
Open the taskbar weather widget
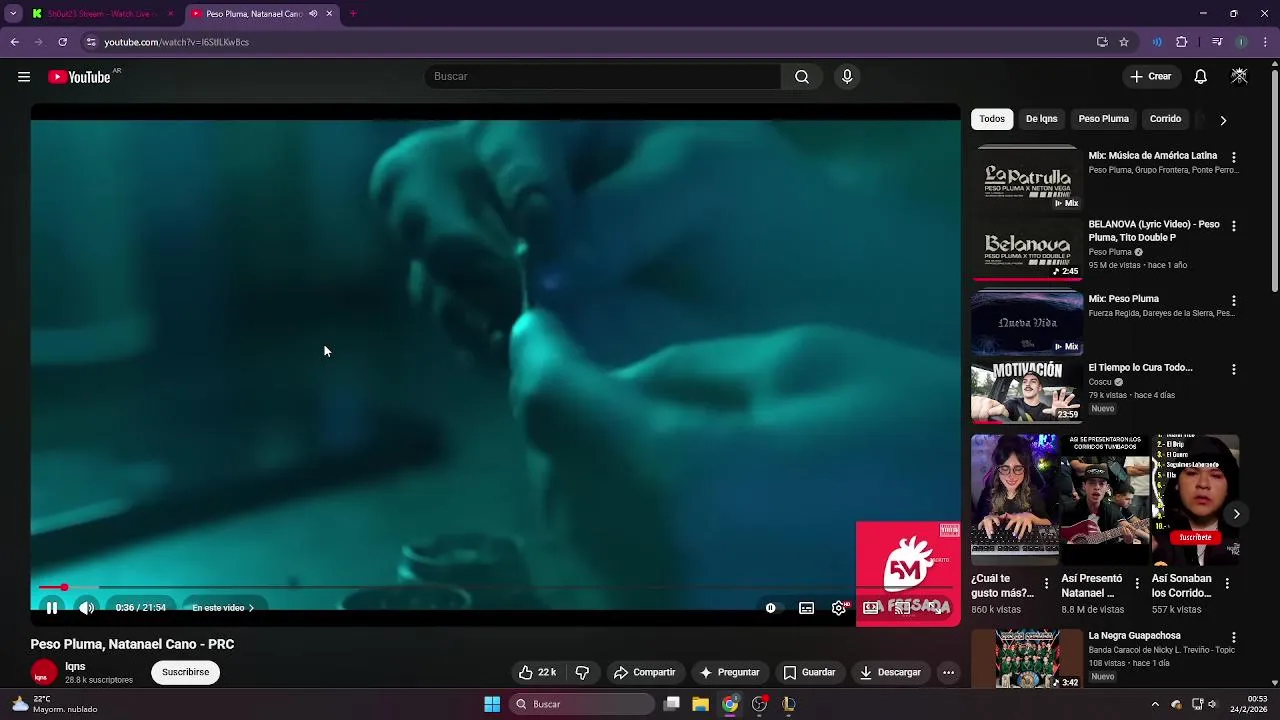pos(55,704)
